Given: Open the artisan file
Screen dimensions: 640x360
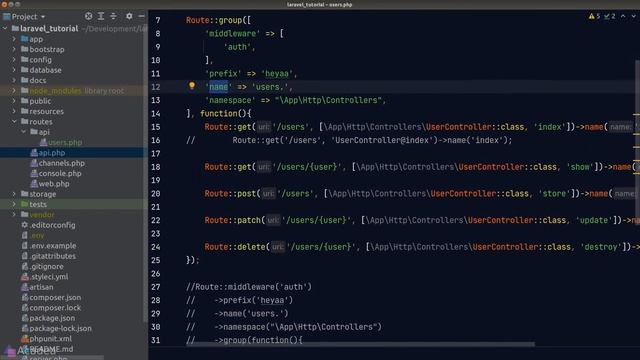Looking at the screenshot, I should (x=41, y=287).
